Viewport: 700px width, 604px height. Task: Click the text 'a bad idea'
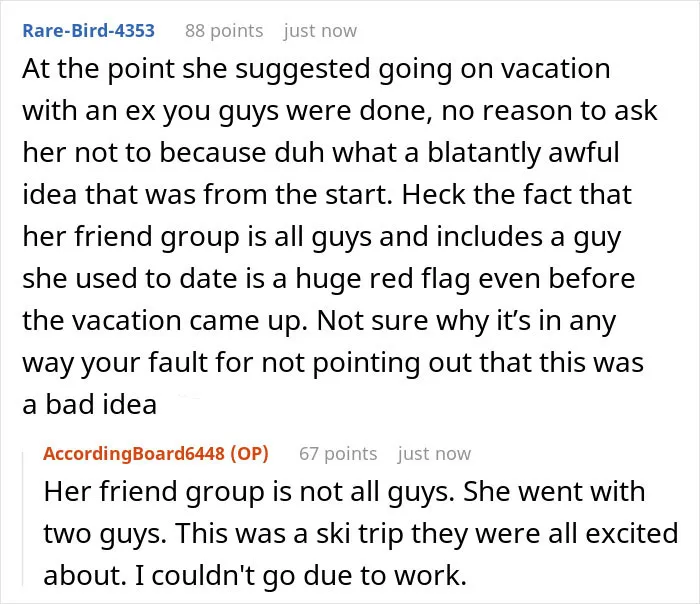click(x=89, y=404)
